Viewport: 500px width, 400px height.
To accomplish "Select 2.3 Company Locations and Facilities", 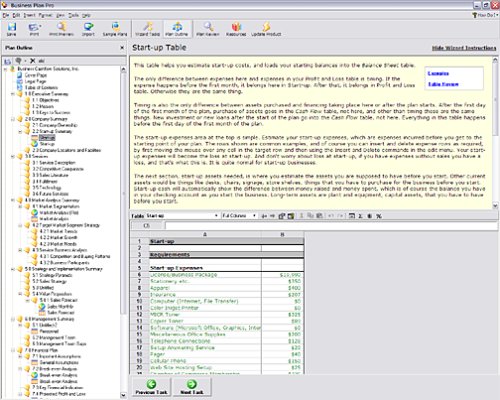I will [66, 150].
